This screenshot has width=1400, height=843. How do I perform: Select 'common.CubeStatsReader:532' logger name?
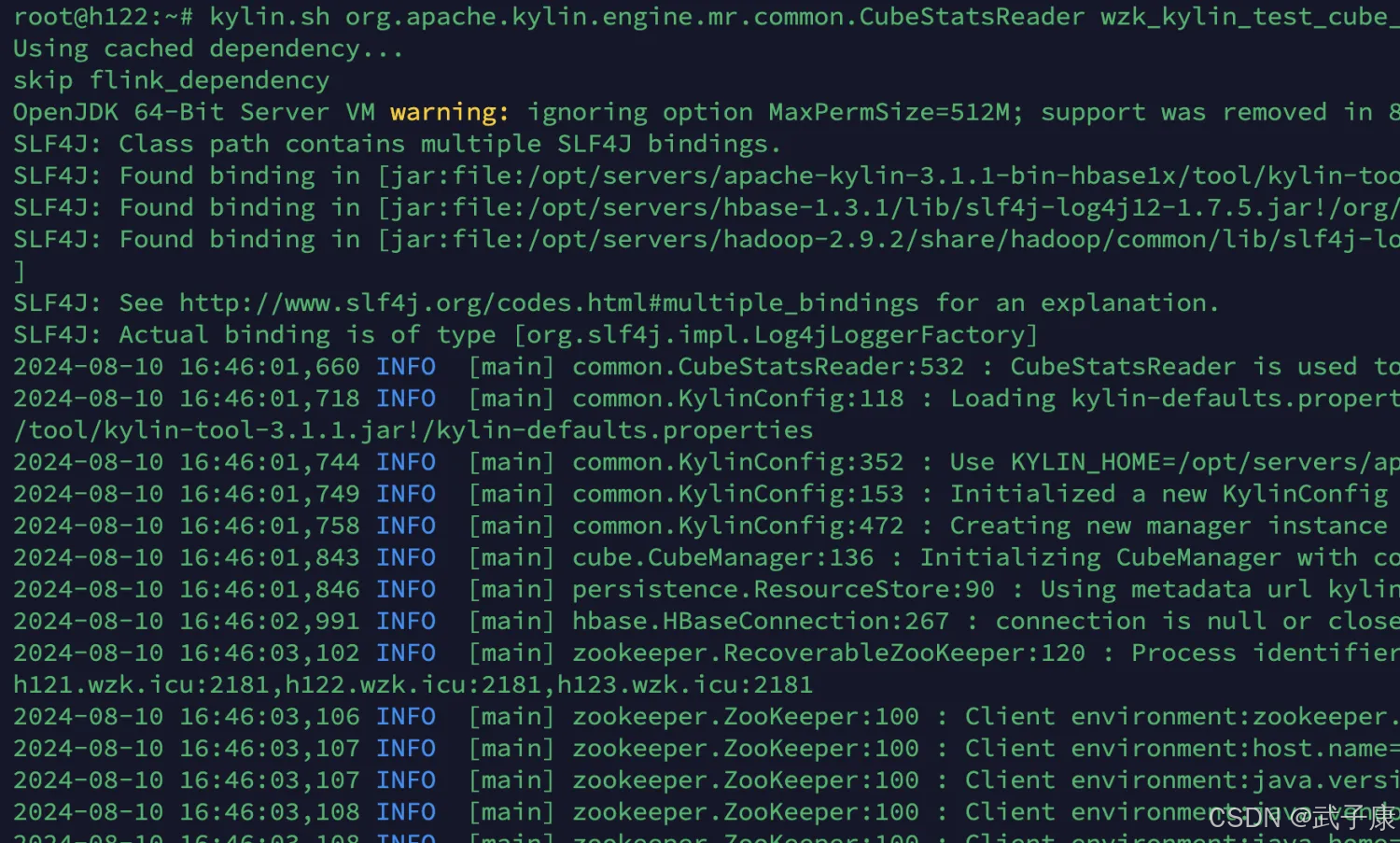coord(768,367)
